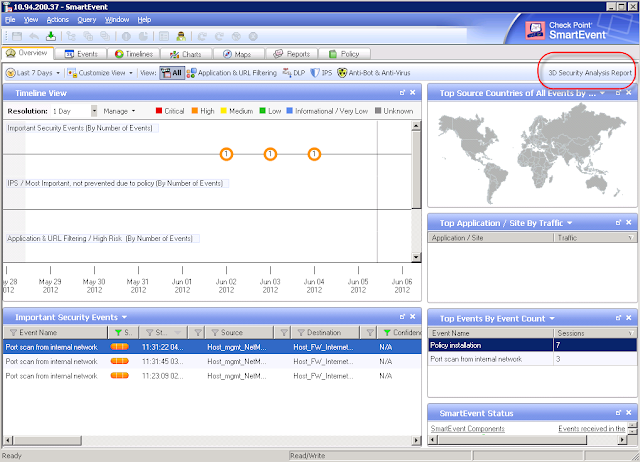Open the Top Source Countries panel title dropdown
Viewport: 640px width, 462px height.
[602, 93]
